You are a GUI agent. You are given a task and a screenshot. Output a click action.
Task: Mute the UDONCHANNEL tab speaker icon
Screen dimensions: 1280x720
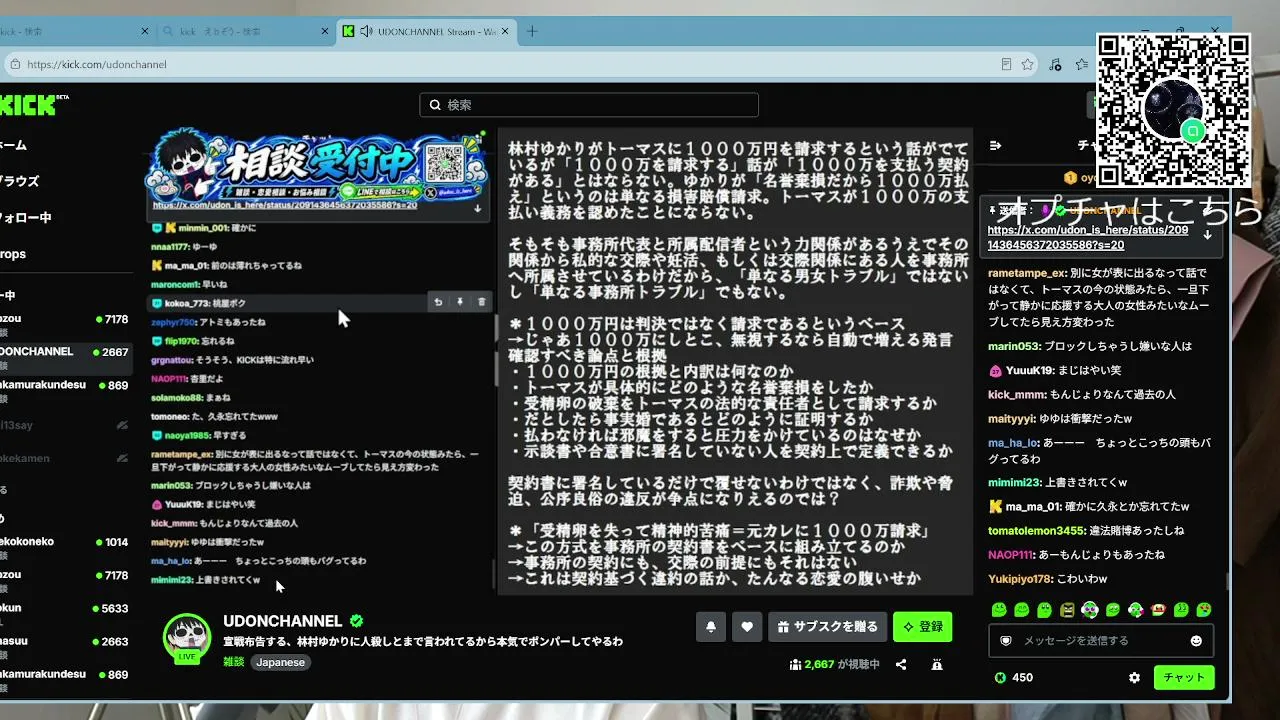tap(366, 31)
